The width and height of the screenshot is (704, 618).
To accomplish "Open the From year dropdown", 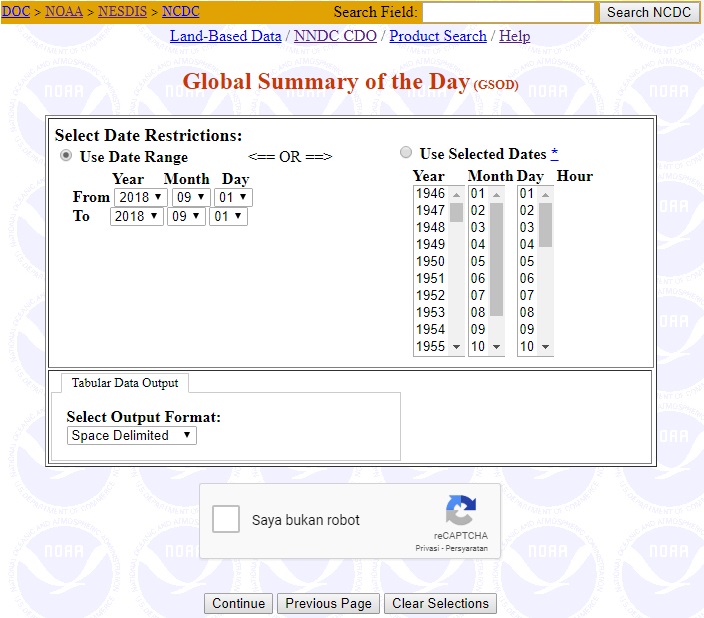I will pyautogui.click(x=141, y=197).
